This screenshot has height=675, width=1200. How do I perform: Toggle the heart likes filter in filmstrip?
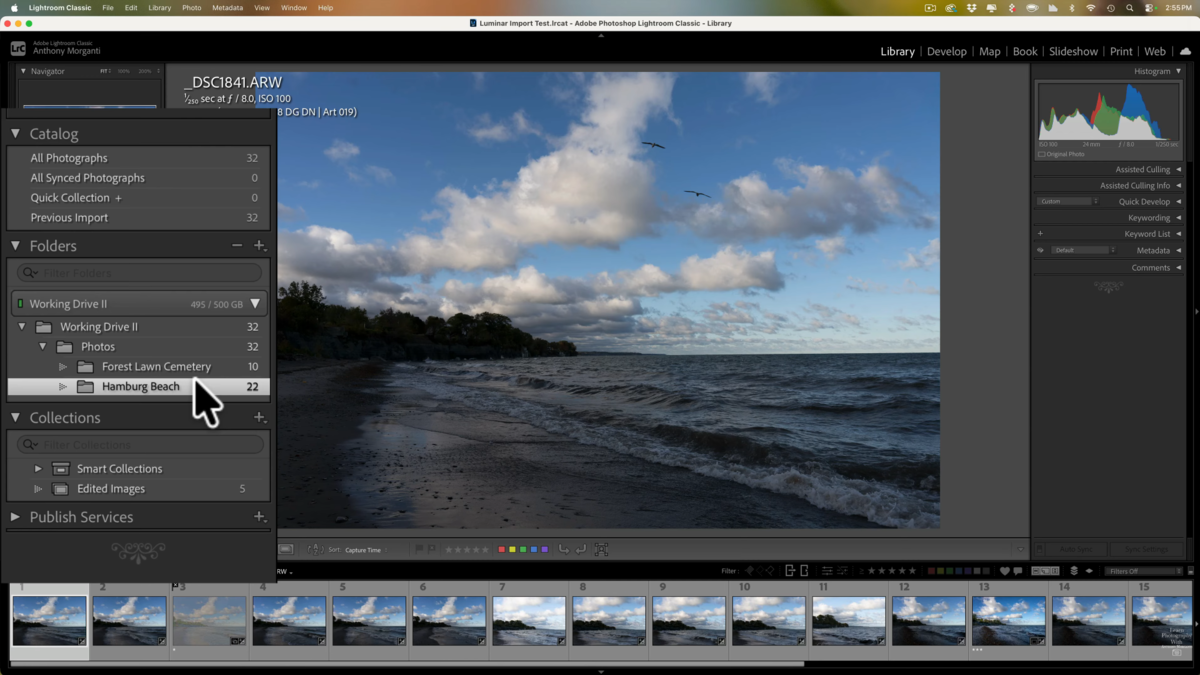[x=1005, y=571]
